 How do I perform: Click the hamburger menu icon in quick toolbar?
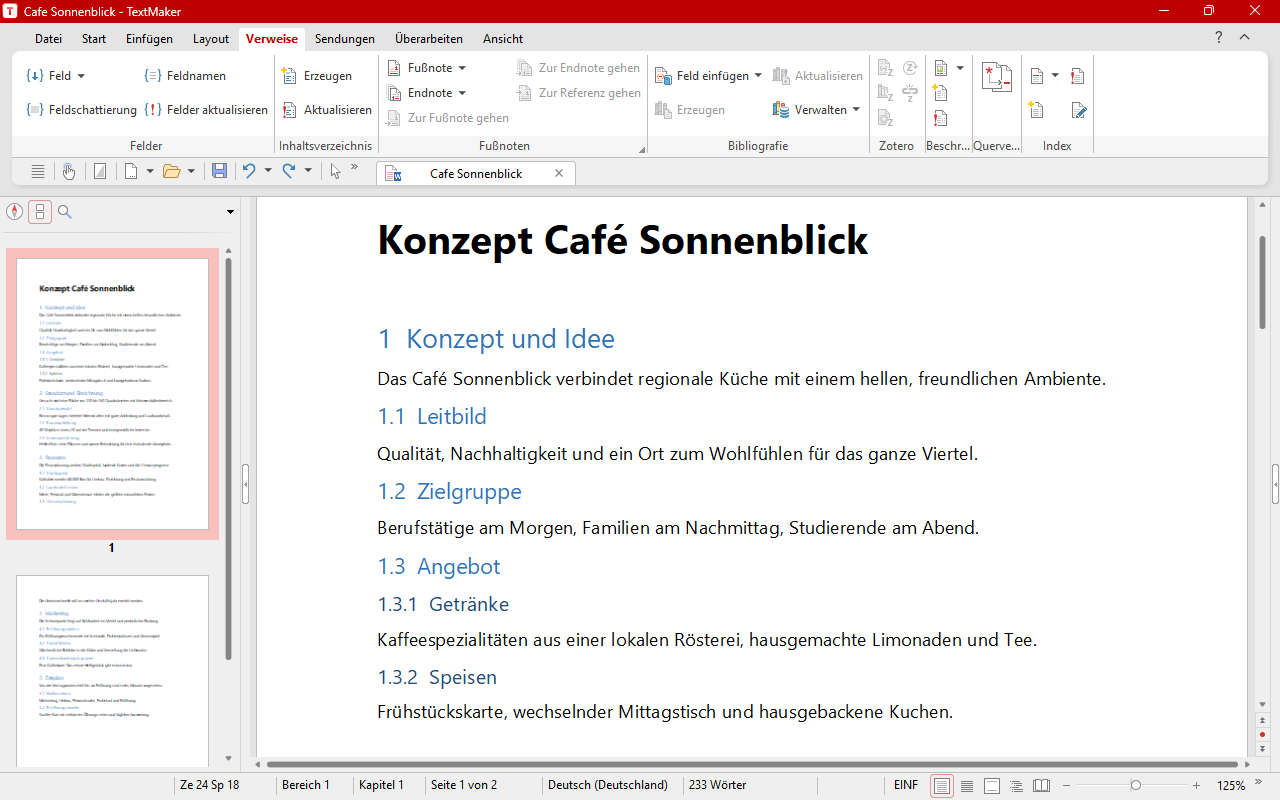point(38,171)
